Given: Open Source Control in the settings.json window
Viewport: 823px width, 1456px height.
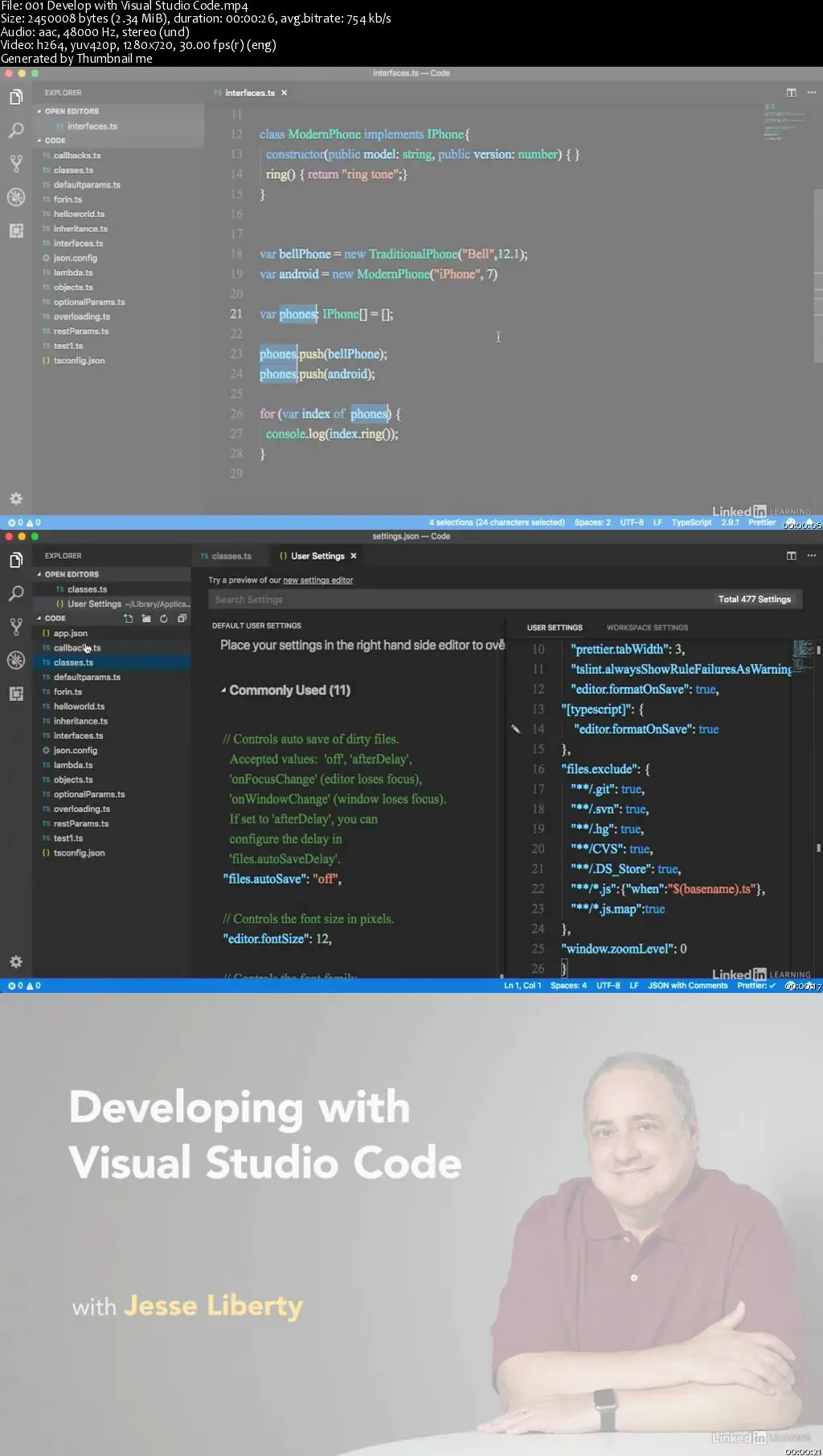Looking at the screenshot, I should tap(16, 626).
